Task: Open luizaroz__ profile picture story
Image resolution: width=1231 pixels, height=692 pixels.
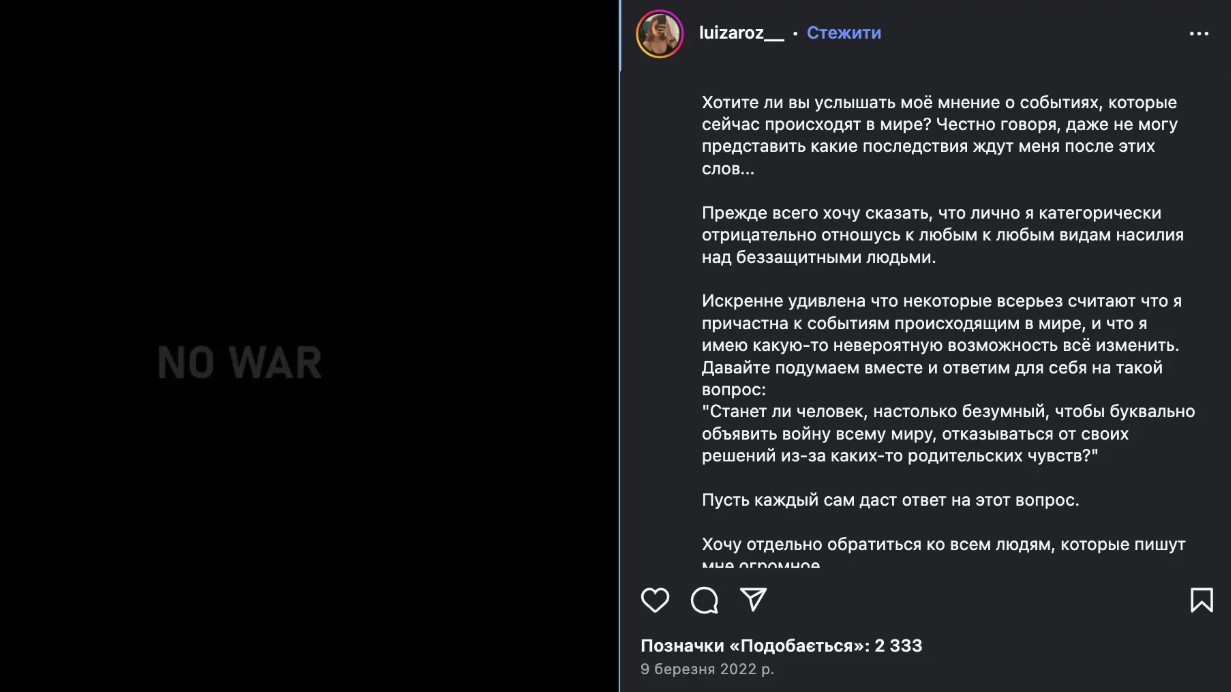Action: (660, 34)
